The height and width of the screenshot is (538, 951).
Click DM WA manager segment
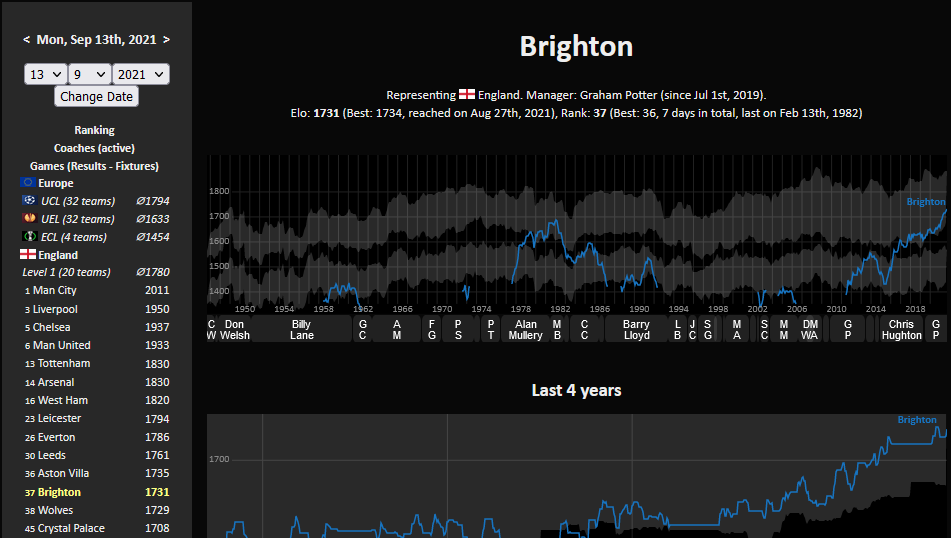pos(810,329)
